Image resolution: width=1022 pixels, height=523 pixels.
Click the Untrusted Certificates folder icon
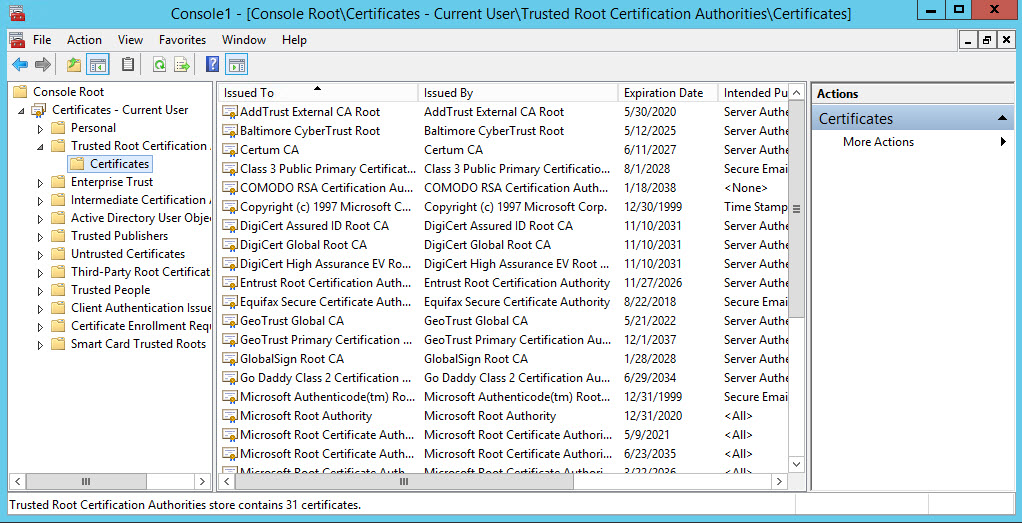pyautogui.click(x=59, y=254)
